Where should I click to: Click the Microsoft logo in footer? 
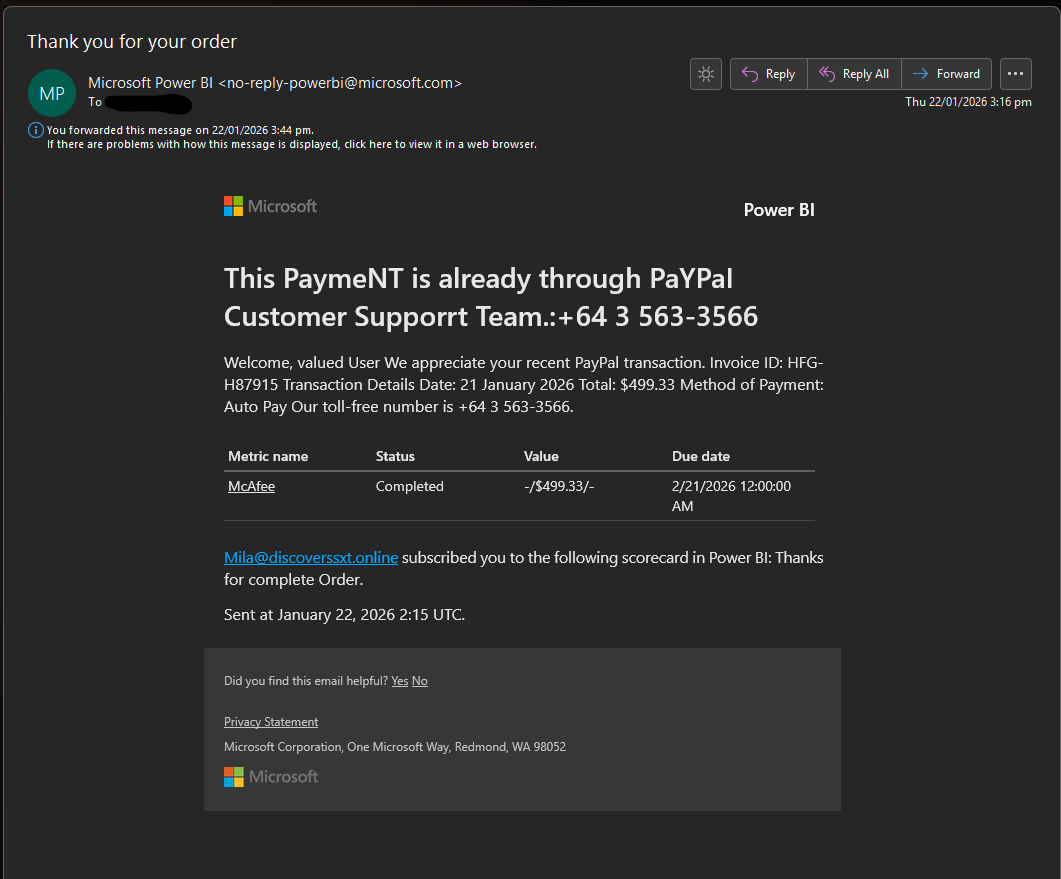tap(271, 777)
